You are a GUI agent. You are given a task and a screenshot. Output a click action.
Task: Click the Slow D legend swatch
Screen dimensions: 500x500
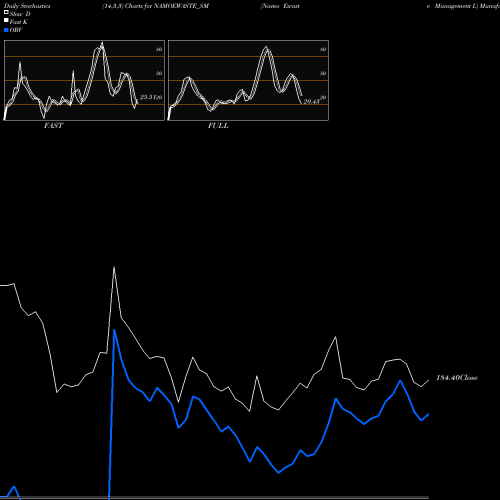(x=6, y=12)
